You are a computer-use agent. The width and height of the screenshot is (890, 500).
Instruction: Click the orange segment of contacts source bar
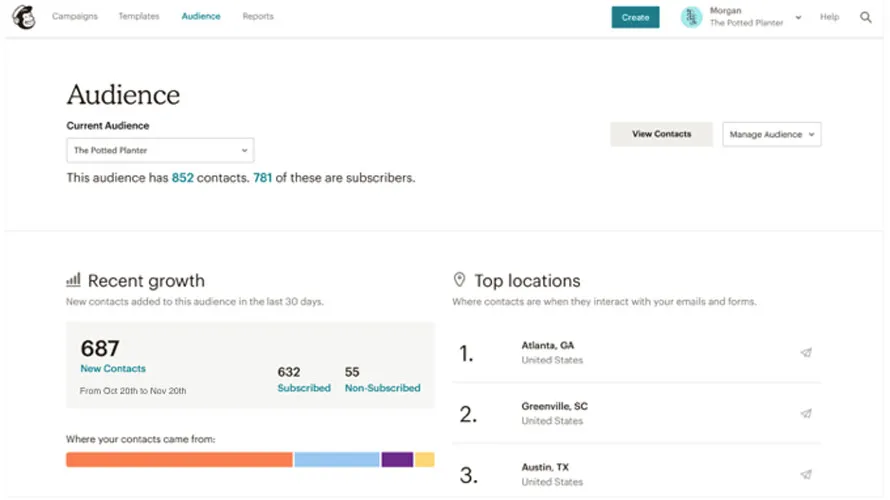point(179,460)
